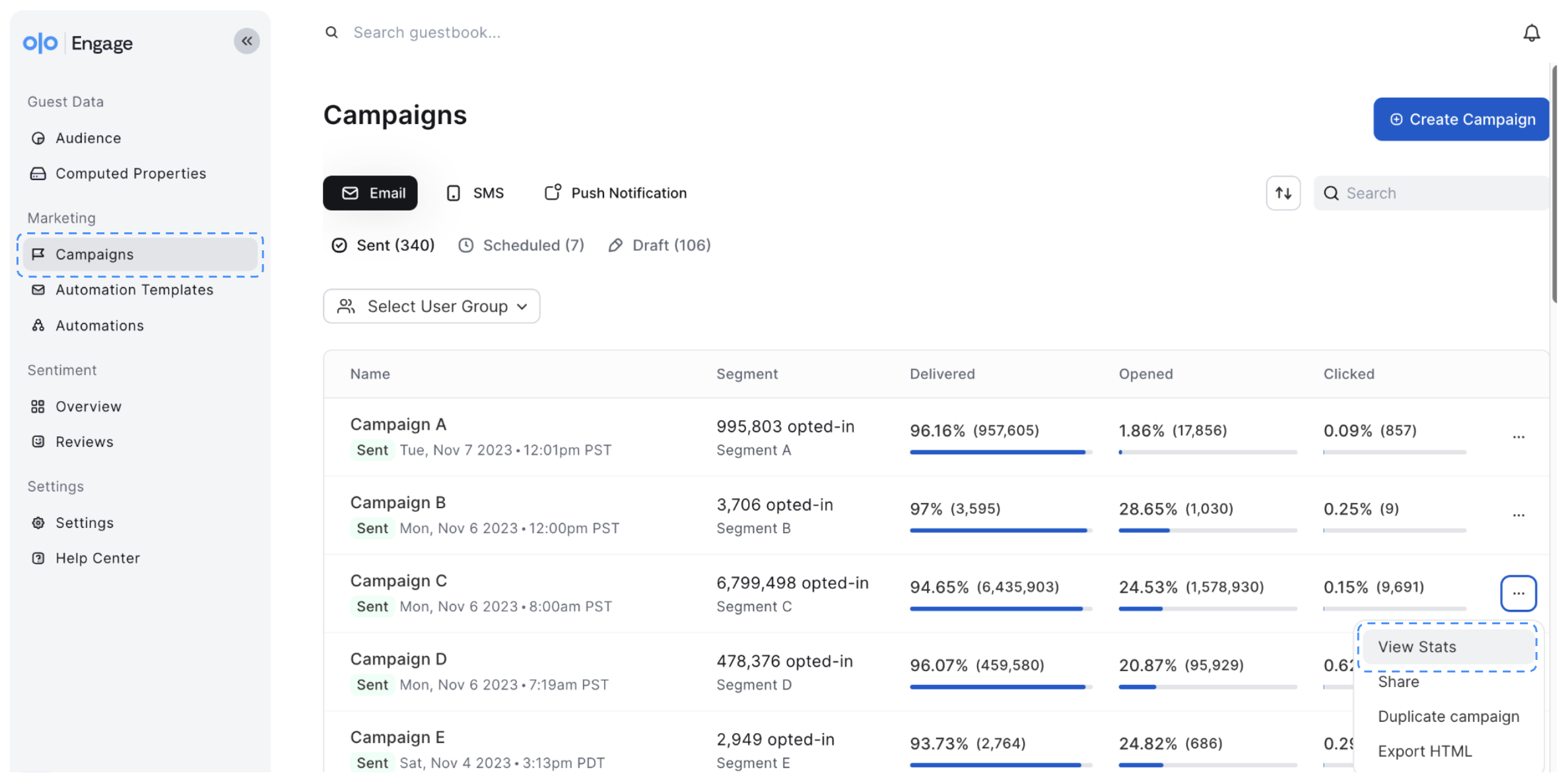1566x784 pixels.
Task: Click the Delivered column header
Action: [942, 374]
